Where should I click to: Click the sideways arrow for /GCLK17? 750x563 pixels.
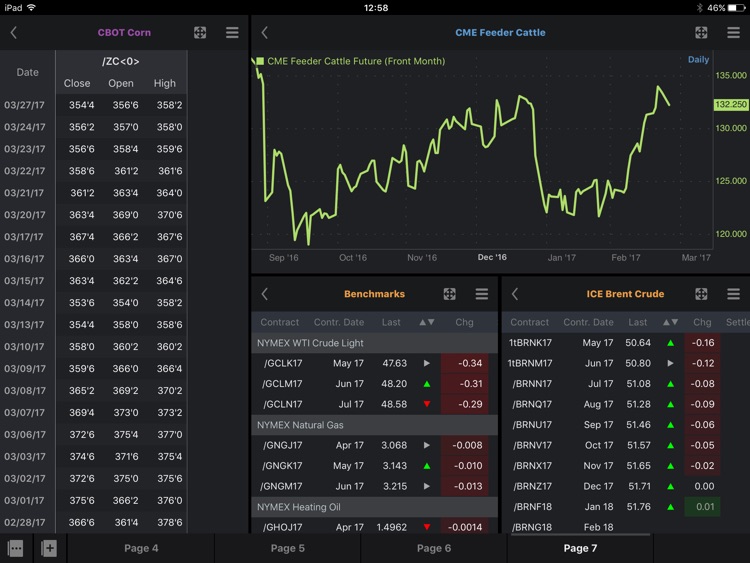pos(427,363)
